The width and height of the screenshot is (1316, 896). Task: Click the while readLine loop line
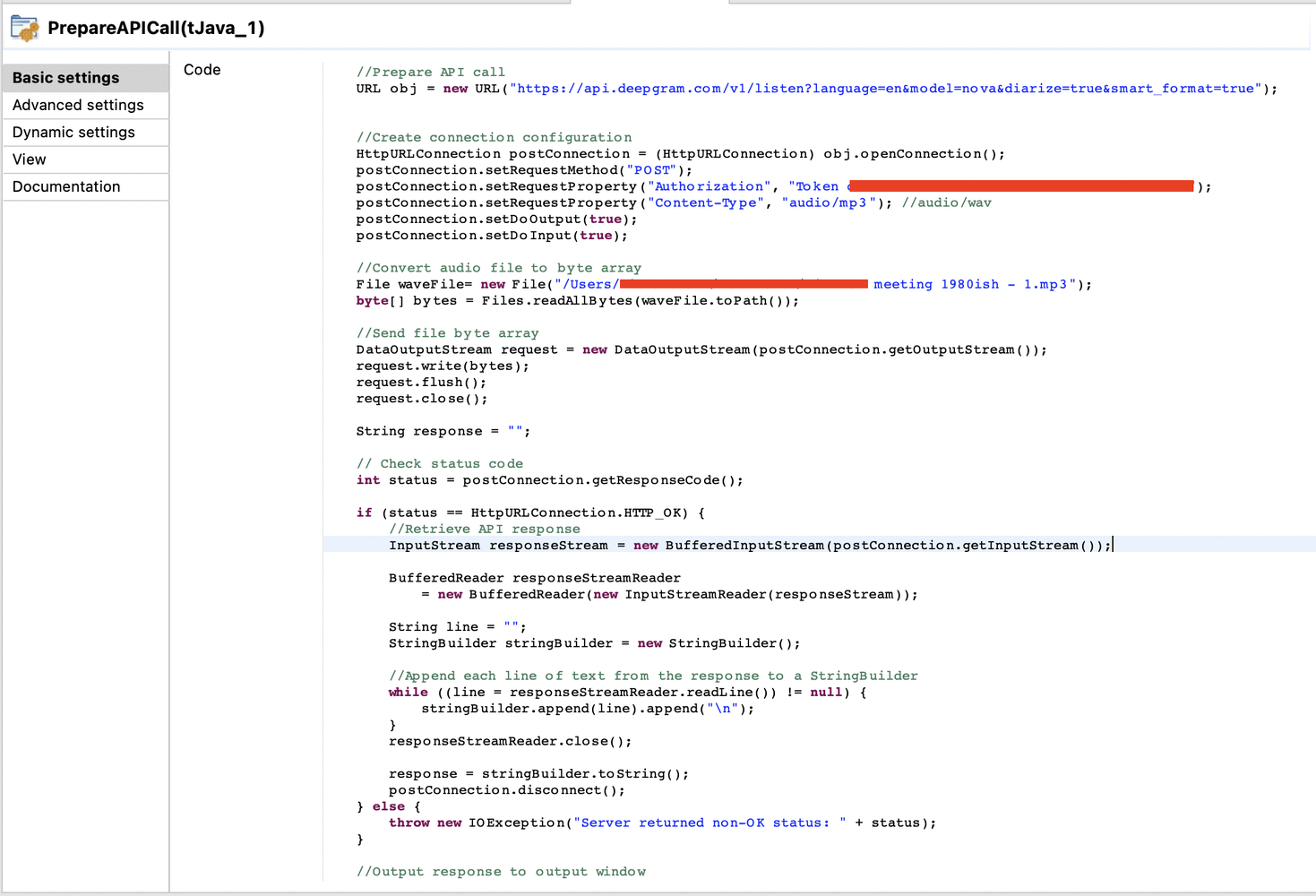click(627, 693)
